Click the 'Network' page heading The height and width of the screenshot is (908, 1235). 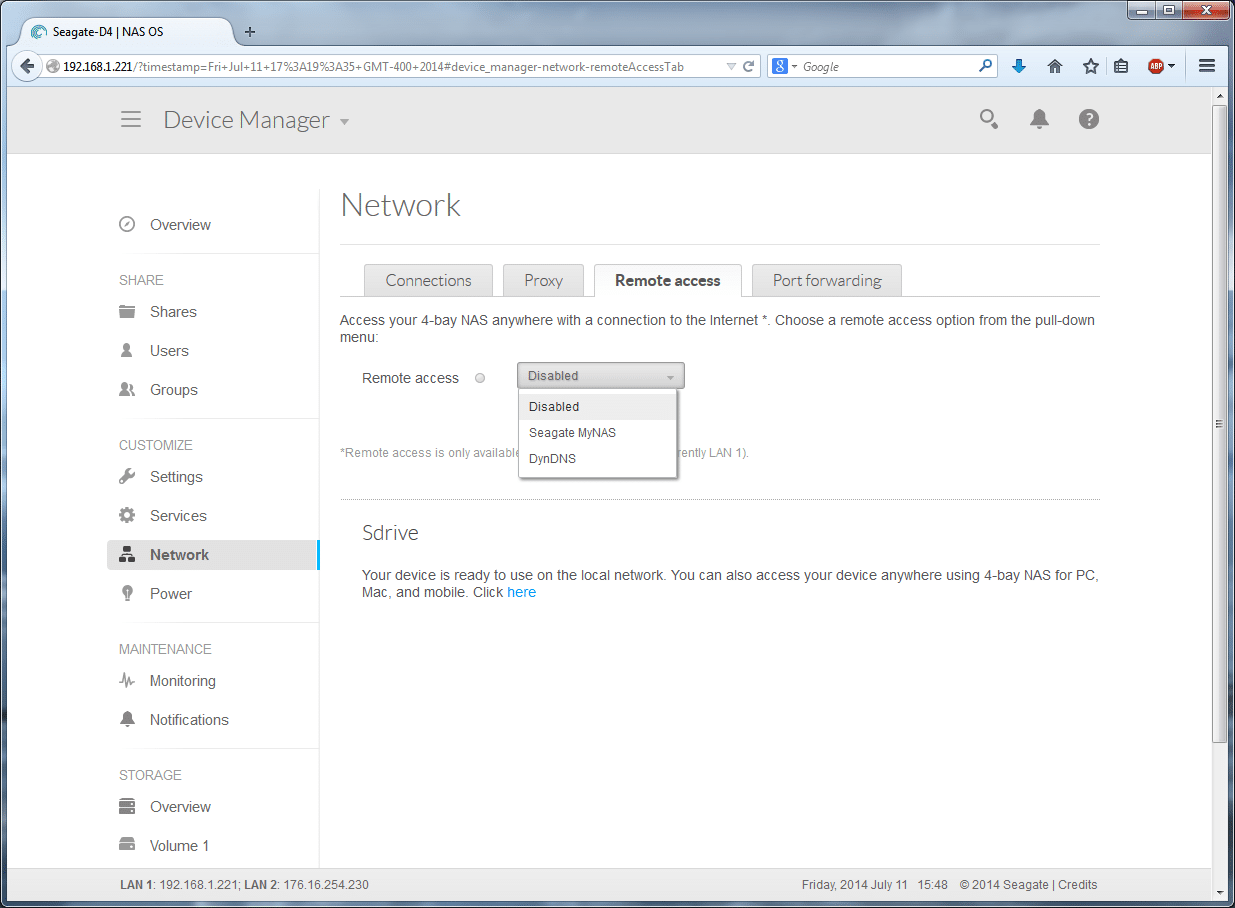[x=401, y=205]
